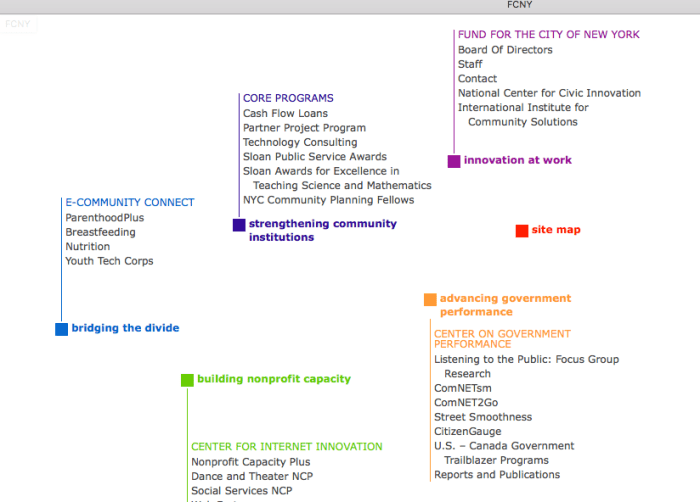The width and height of the screenshot is (700, 502).
Task: Select the Street Smoothness link
Action: click(483, 417)
